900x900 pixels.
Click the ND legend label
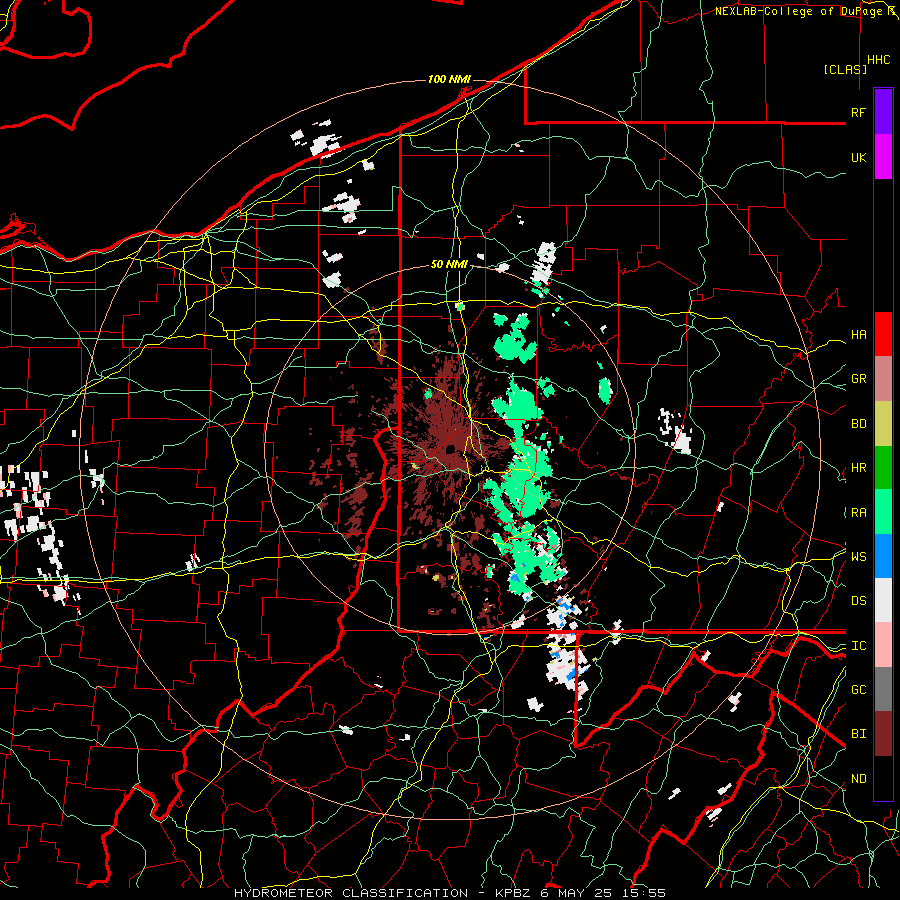click(x=858, y=779)
